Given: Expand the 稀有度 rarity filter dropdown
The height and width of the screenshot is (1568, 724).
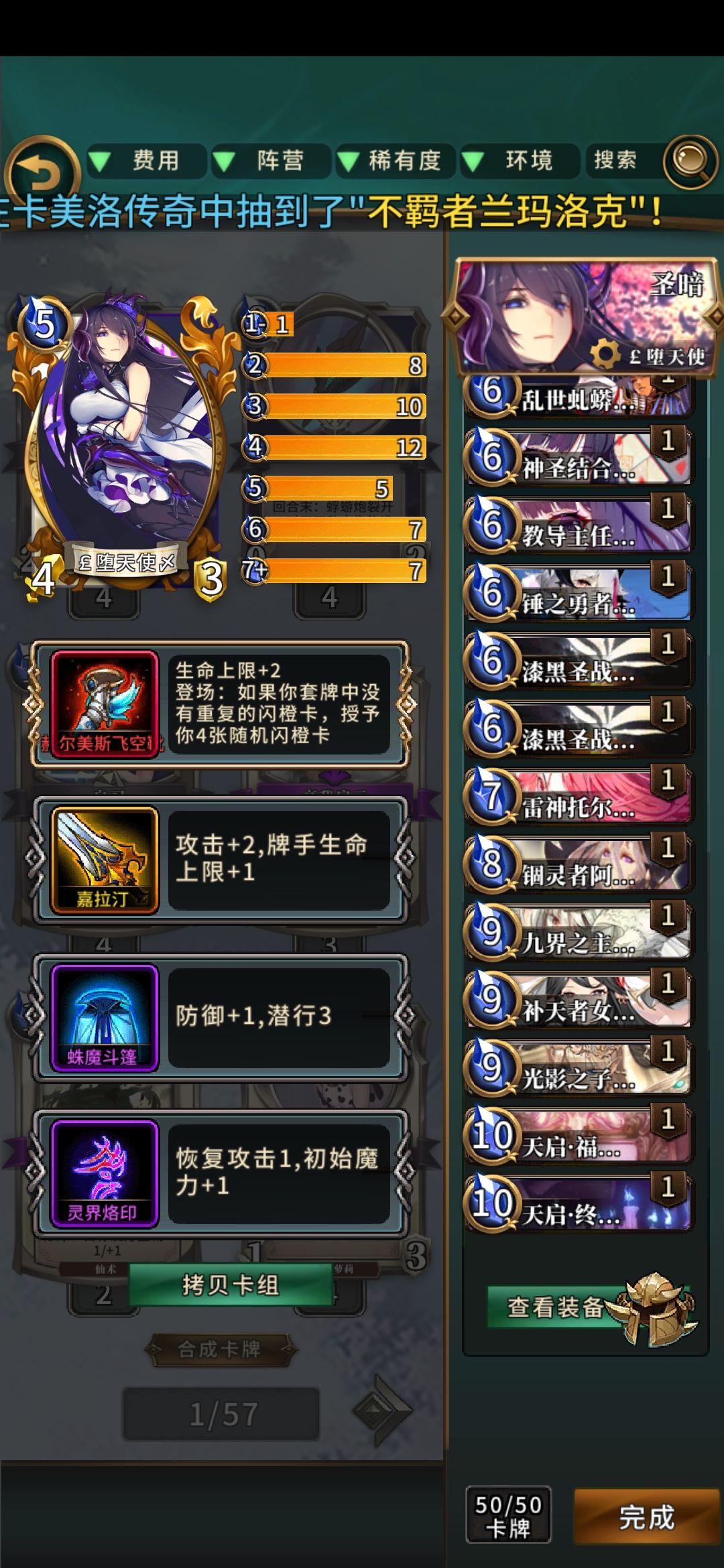Looking at the screenshot, I should click(x=396, y=161).
